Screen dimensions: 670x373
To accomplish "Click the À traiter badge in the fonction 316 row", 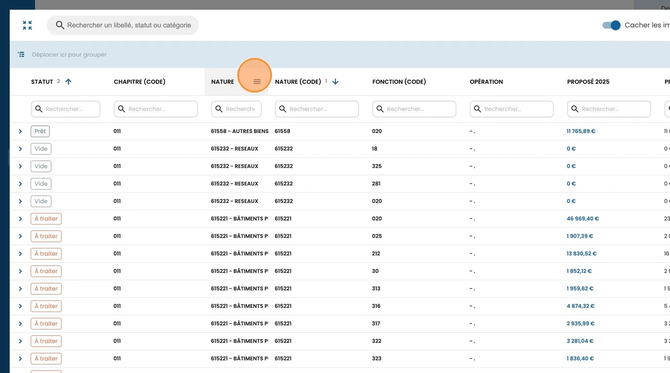I will click(46, 306).
